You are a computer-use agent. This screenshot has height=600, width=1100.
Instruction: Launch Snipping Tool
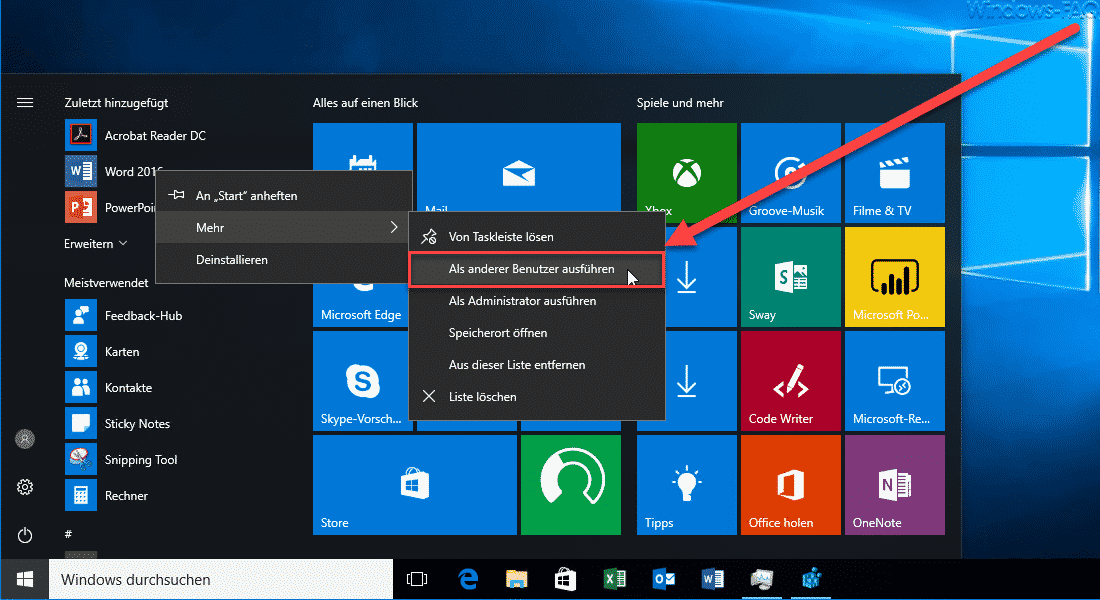pyautogui.click(x=121, y=460)
